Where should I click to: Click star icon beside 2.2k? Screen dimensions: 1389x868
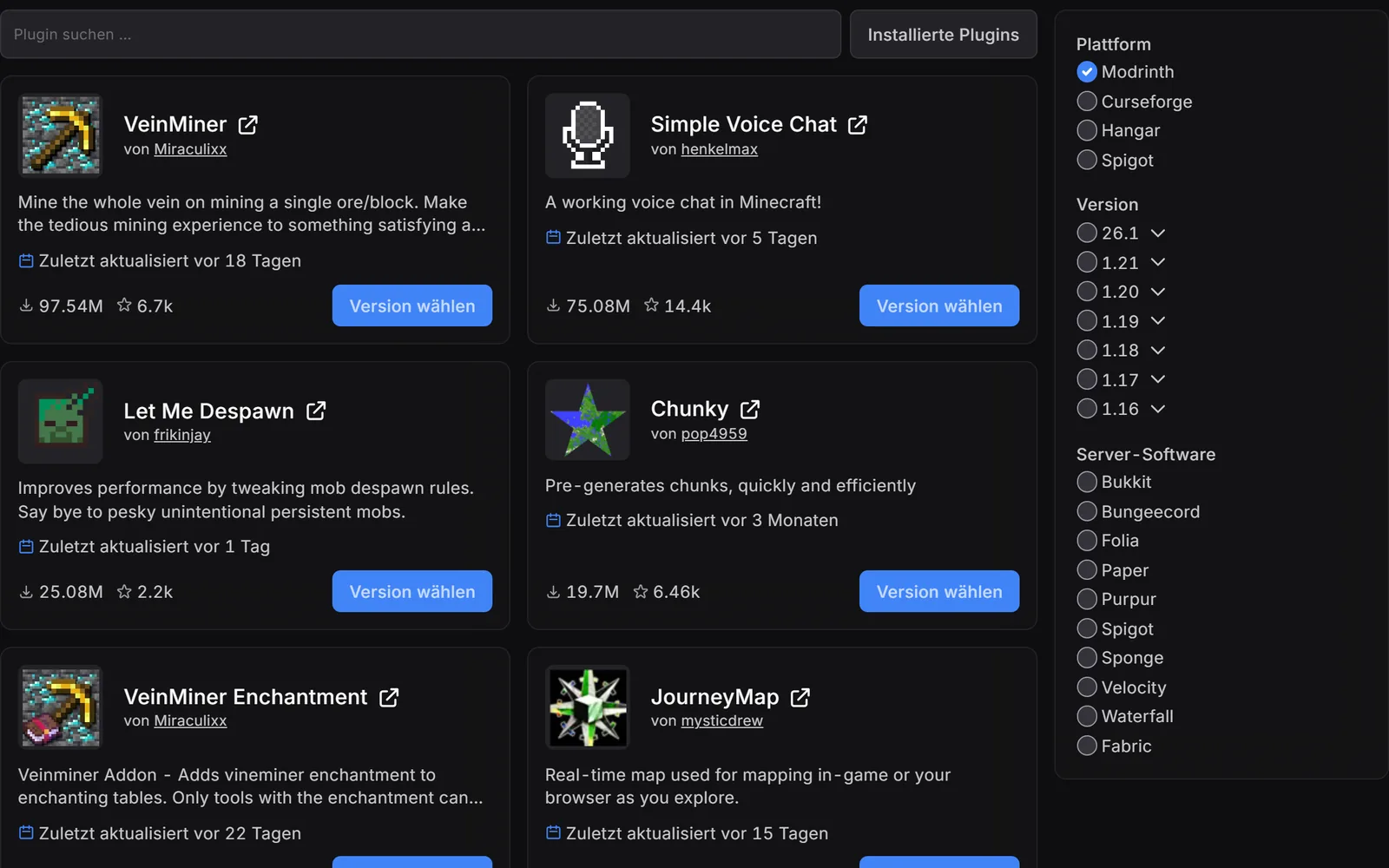(x=124, y=591)
